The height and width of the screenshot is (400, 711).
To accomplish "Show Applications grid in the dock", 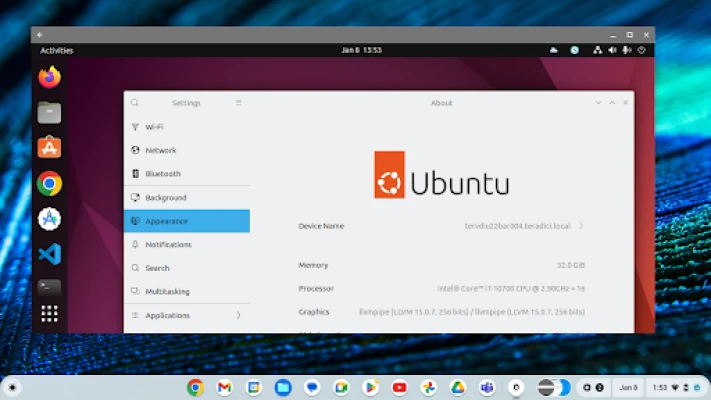I will coord(49,314).
